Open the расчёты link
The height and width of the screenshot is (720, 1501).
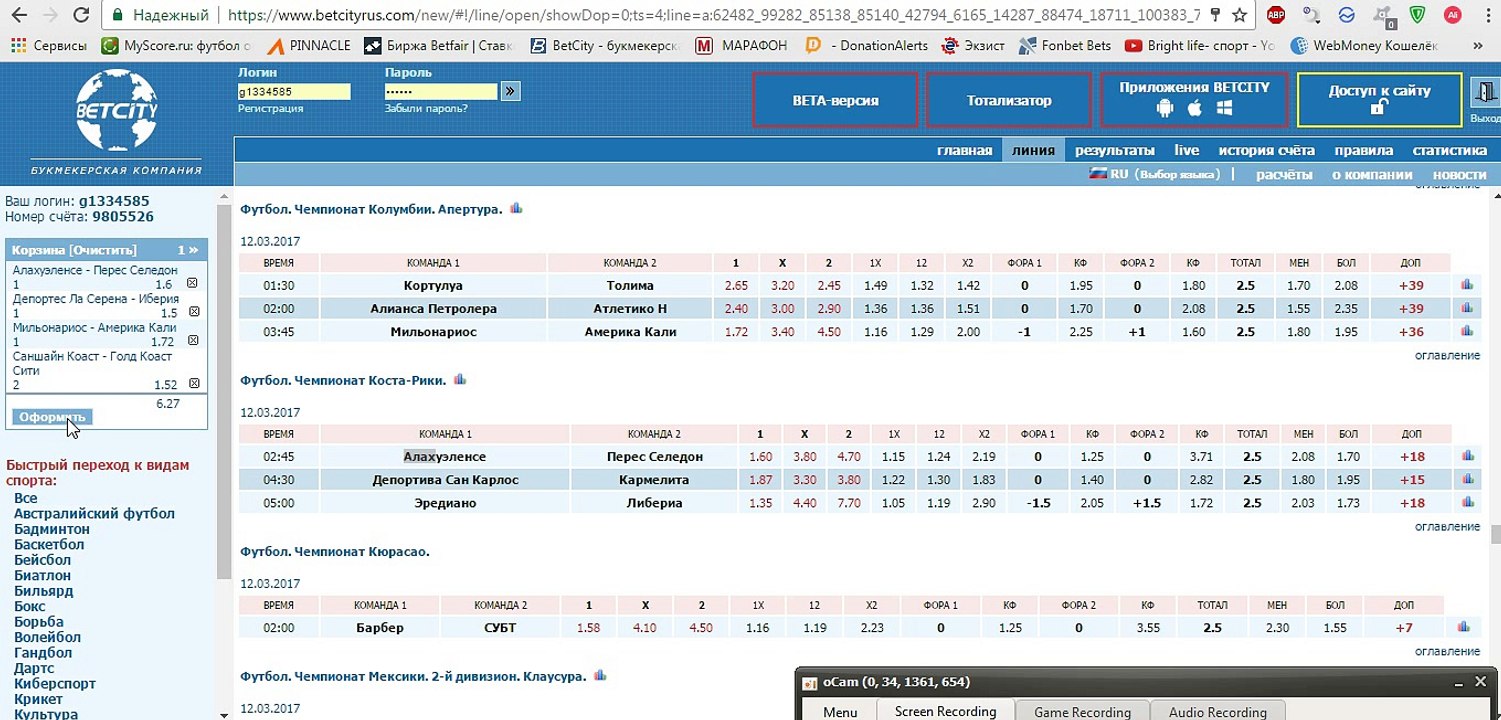[x=1284, y=174]
